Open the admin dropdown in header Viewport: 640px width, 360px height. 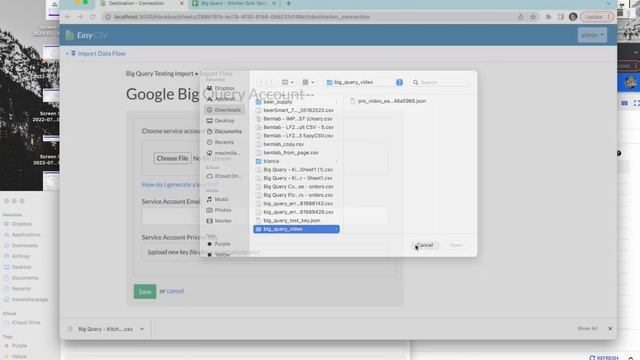[592, 35]
